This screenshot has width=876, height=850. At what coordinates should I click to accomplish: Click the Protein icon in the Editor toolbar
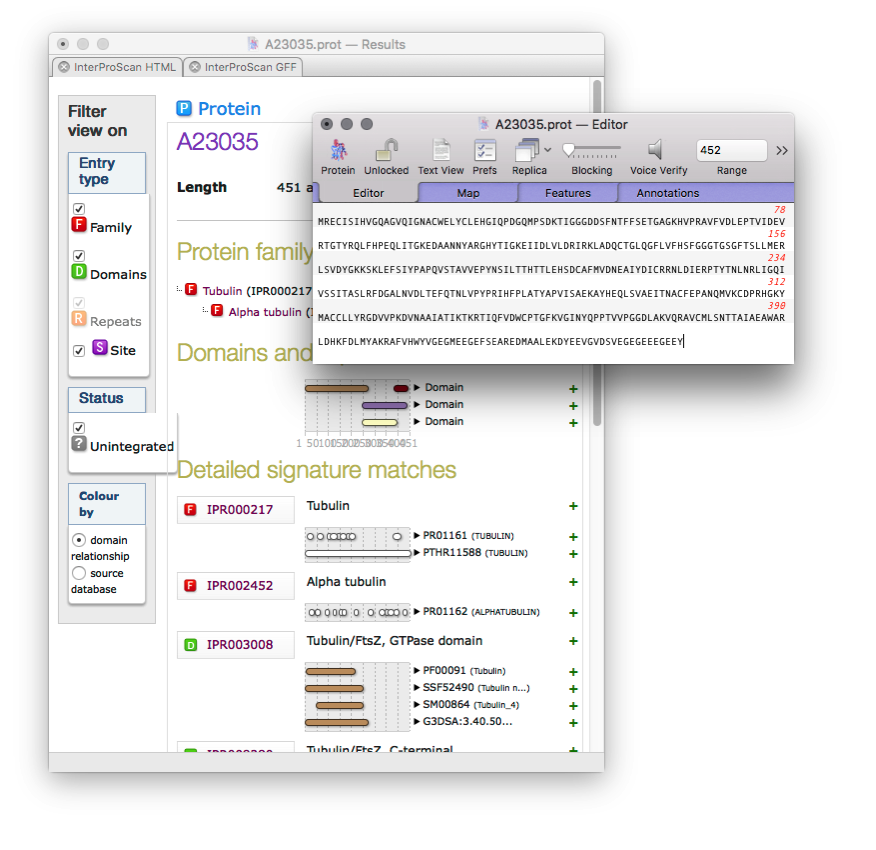point(338,151)
